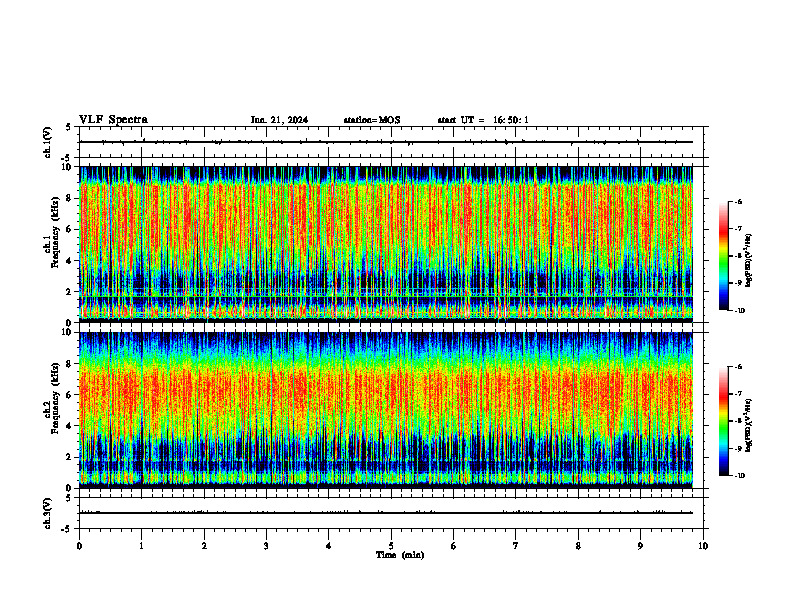Click the time axis tick label '6'
The height and width of the screenshot is (612, 792).
point(454,546)
